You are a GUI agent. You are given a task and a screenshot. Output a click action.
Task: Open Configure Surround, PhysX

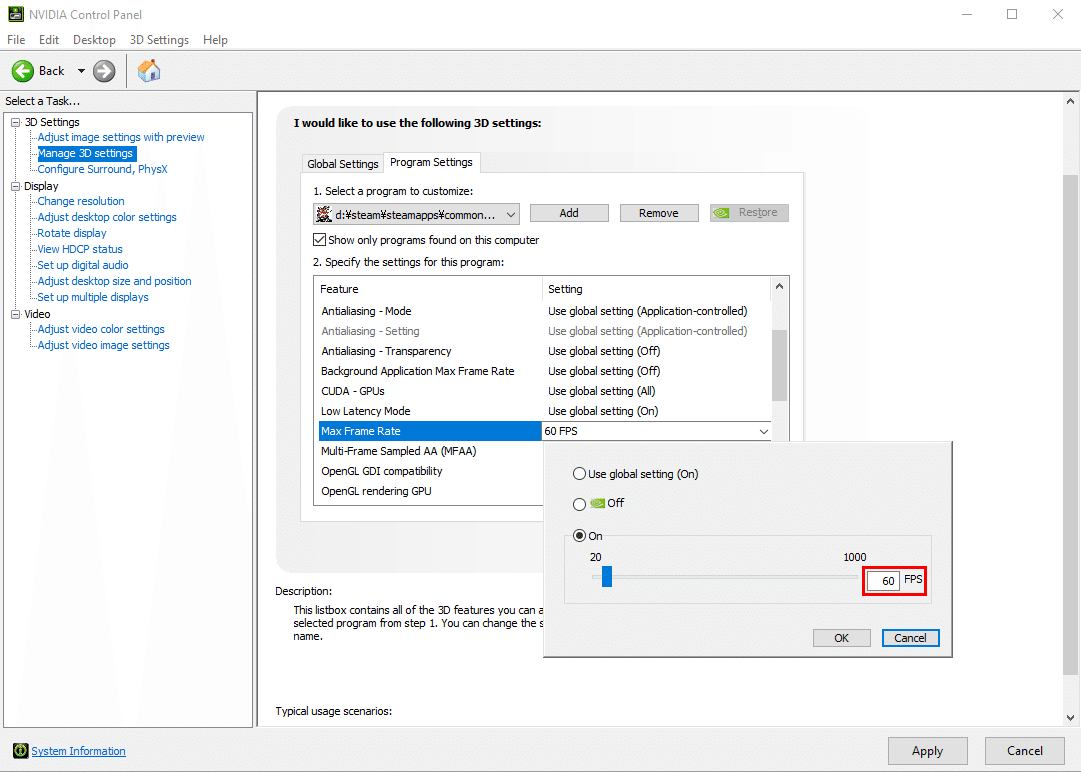102,169
